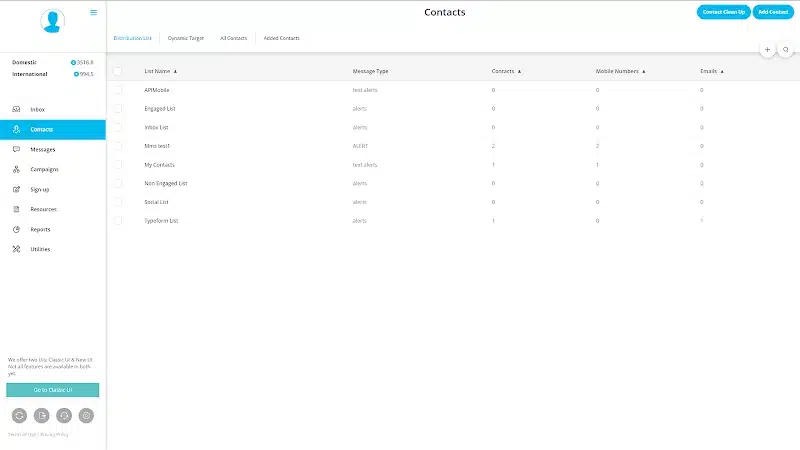Click the refresh icon at sidebar bottom
800x450 pixels.
[x=18, y=415]
